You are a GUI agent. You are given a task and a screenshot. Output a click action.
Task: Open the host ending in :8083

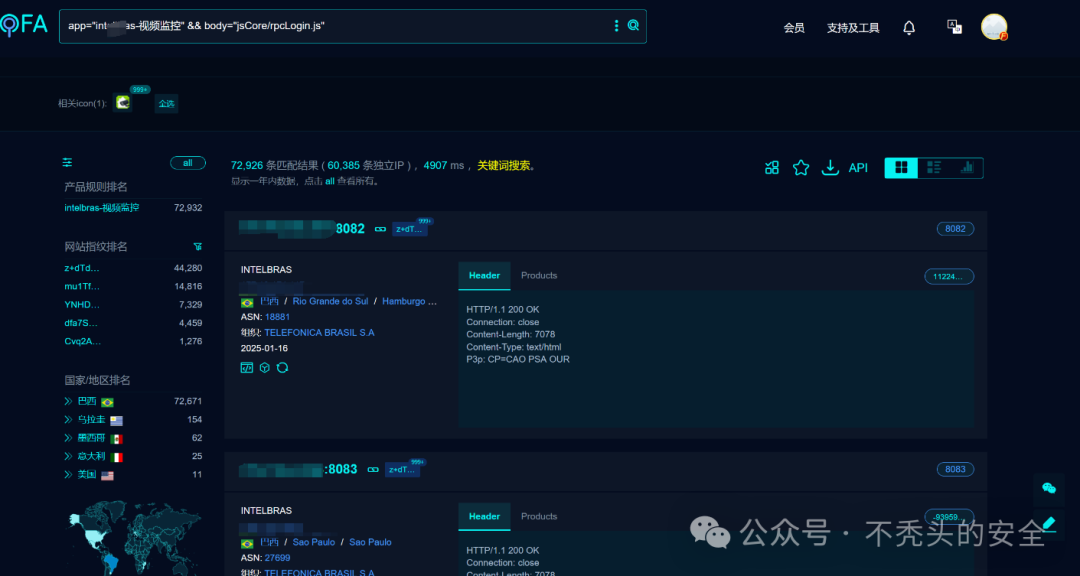pos(298,469)
